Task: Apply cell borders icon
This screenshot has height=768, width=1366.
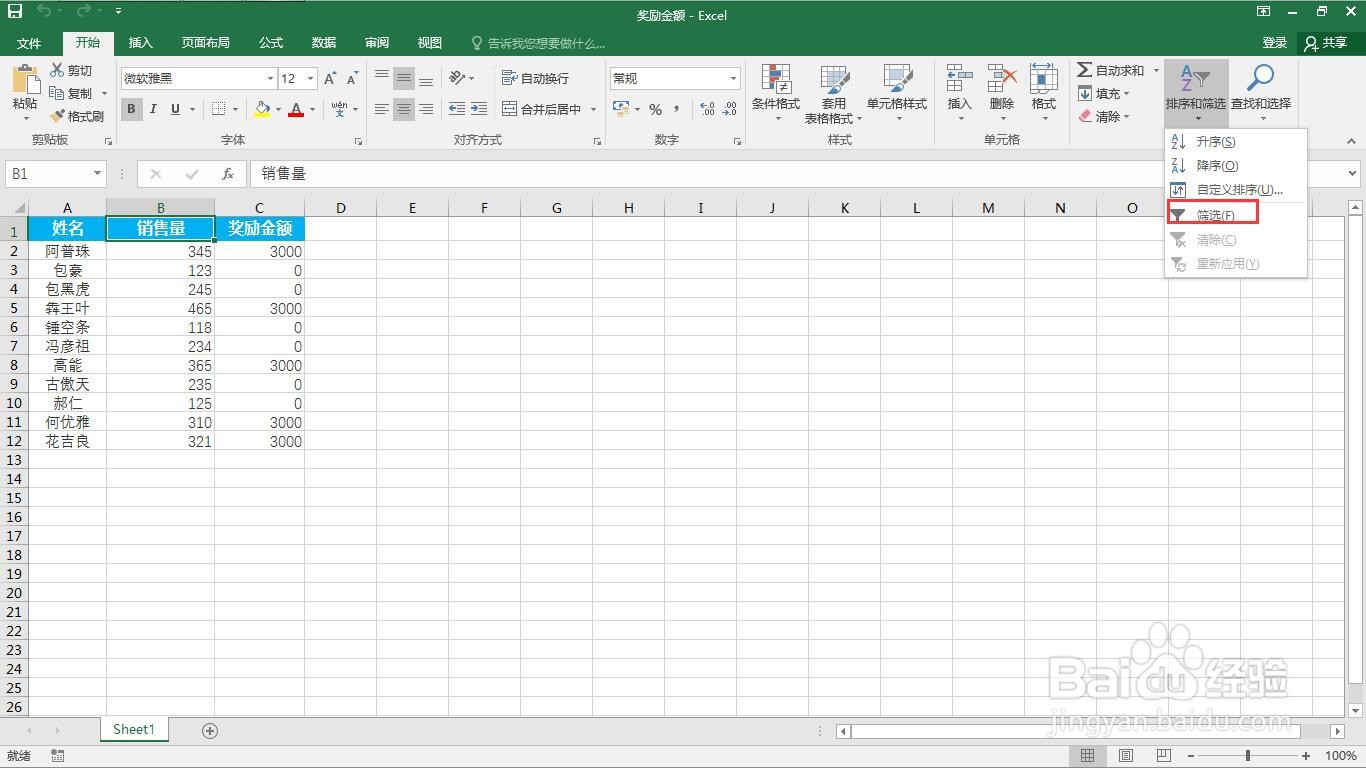Action: tap(219, 109)
